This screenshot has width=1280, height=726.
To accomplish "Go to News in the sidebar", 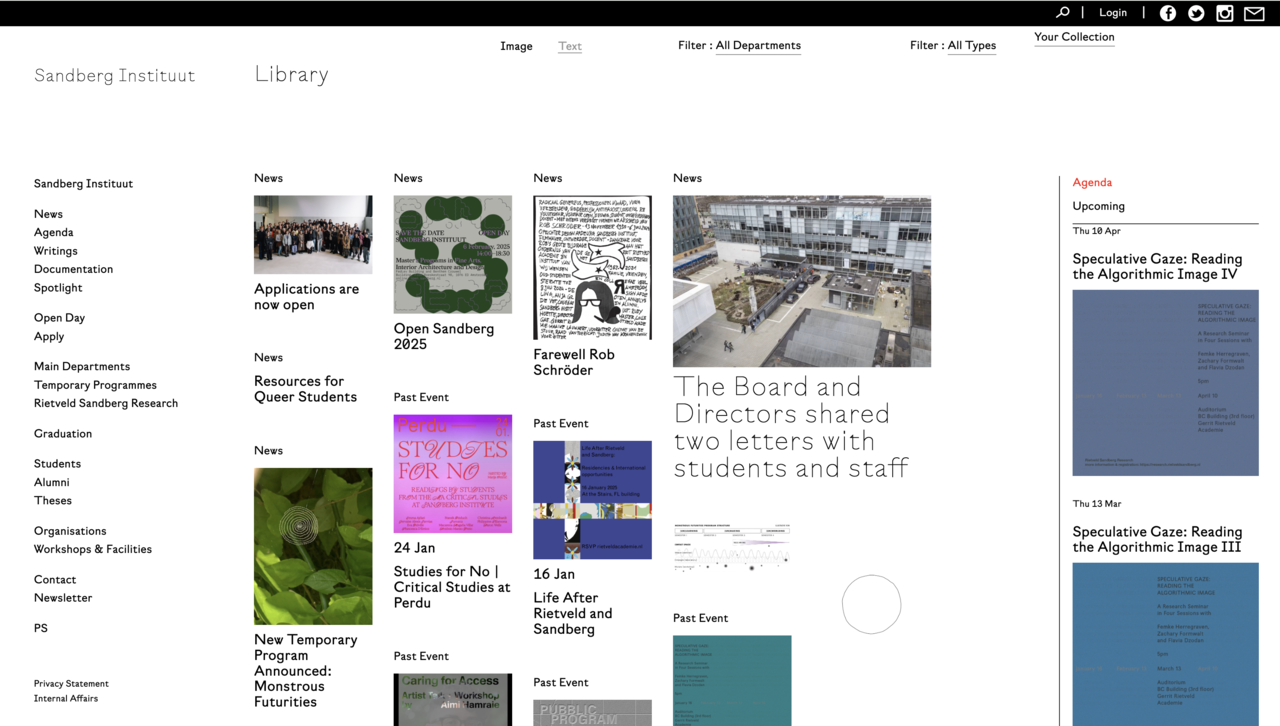I will coord(48,214).
